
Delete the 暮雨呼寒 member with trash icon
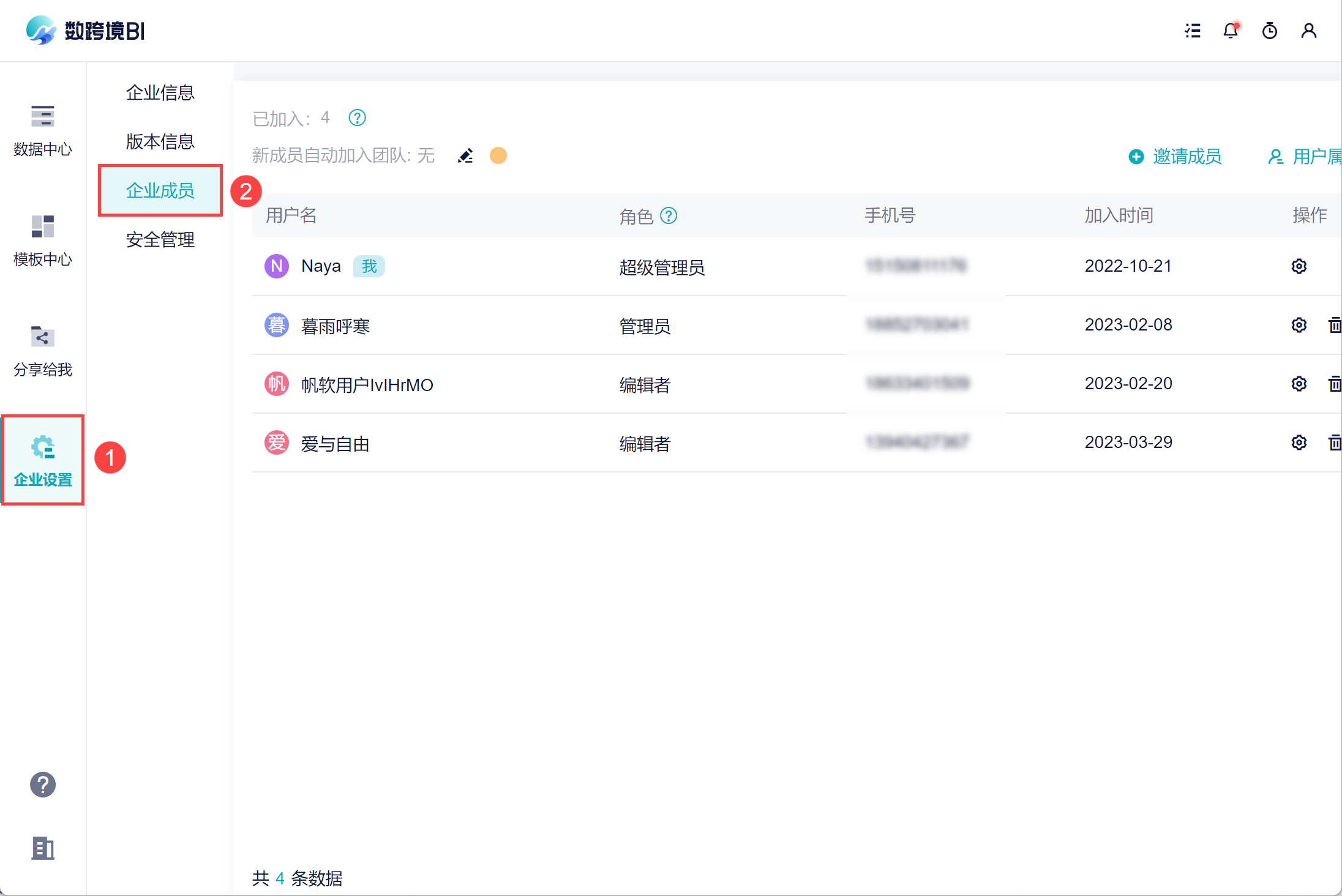click(1335, 325)
